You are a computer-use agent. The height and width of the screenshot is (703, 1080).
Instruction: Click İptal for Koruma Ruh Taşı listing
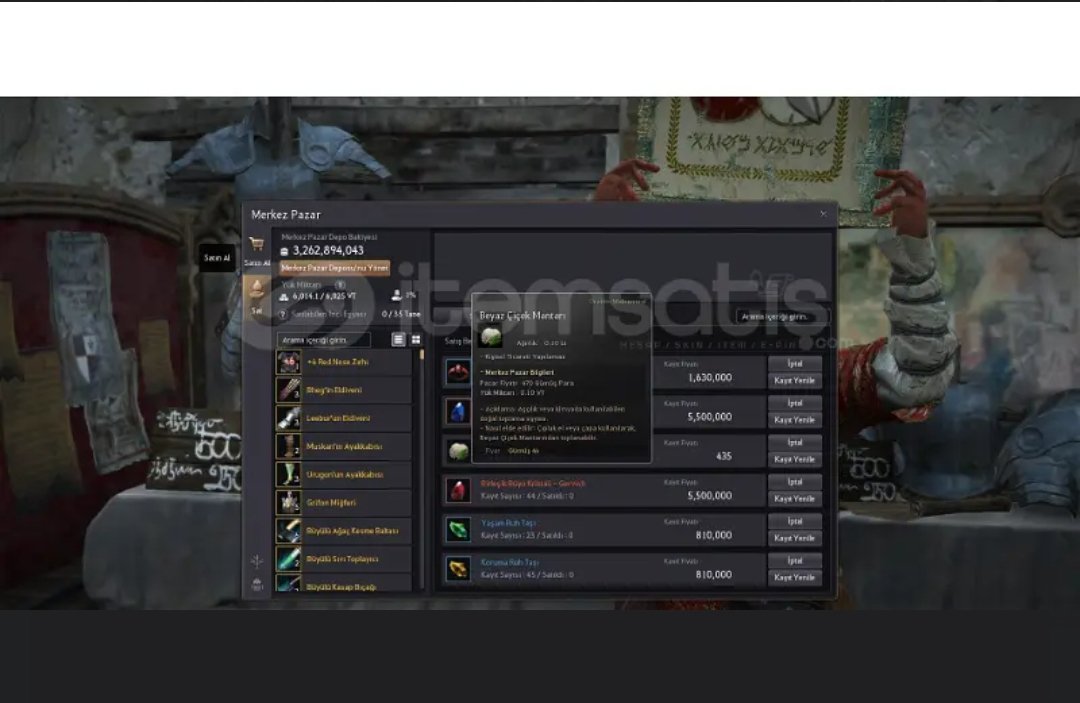pos(795,560)
